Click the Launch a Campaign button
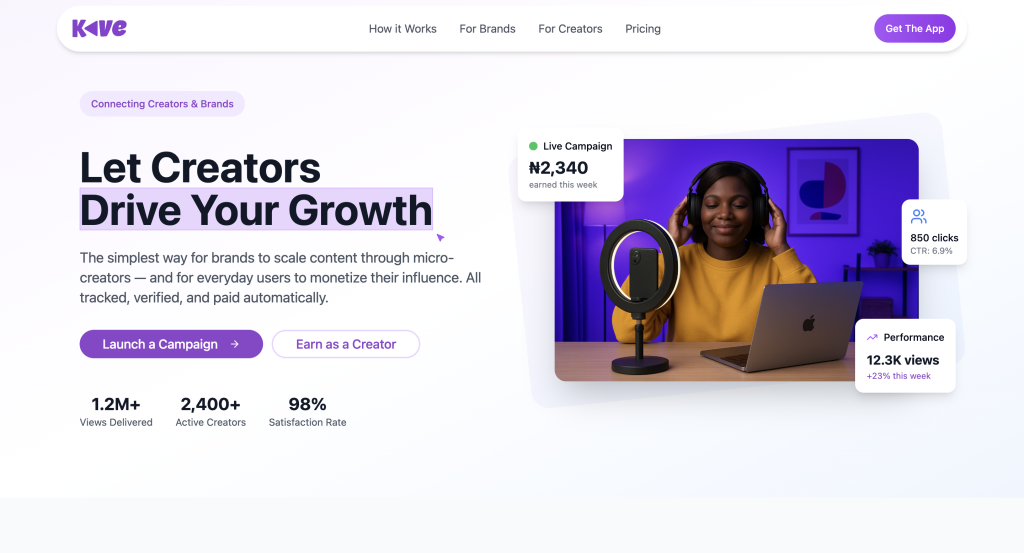 pos(171,344)
